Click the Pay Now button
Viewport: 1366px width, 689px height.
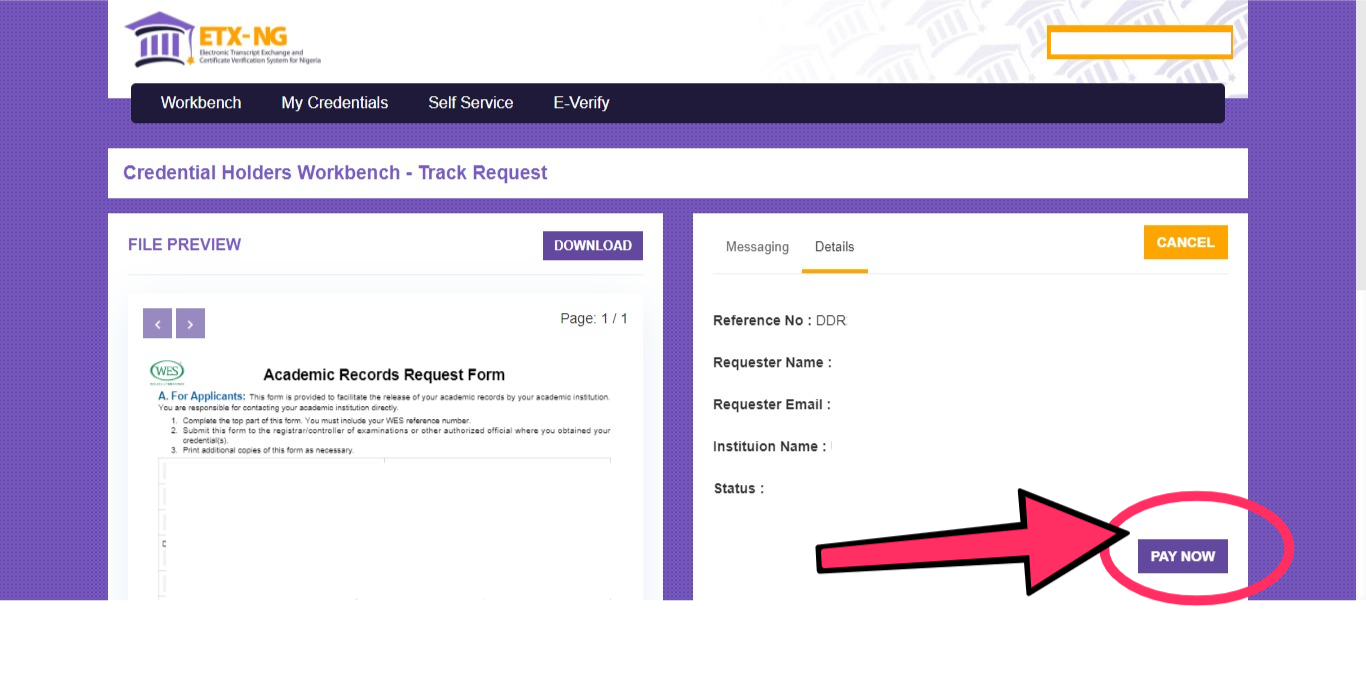[x=1183, y=556]
